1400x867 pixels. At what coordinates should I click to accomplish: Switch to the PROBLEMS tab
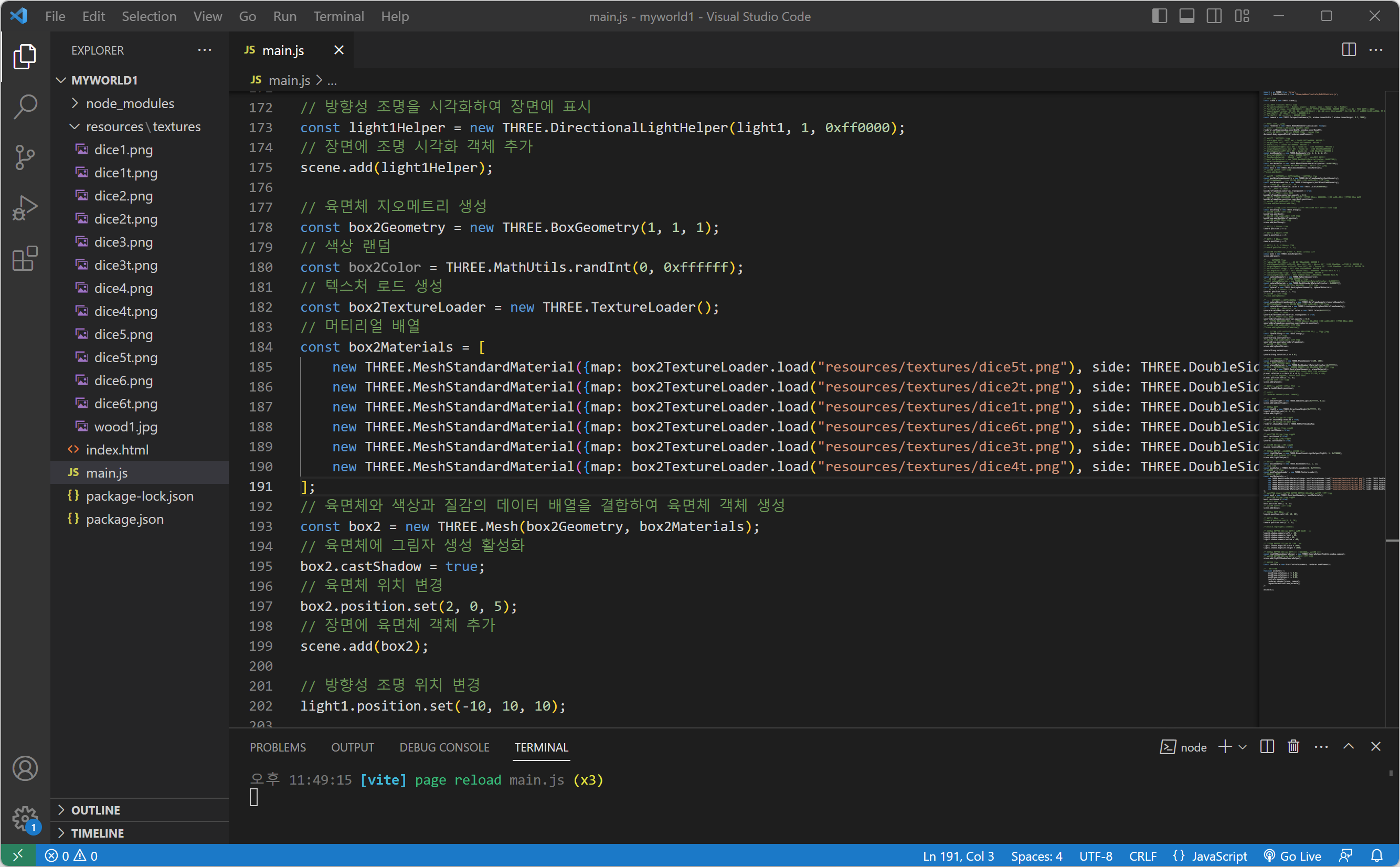[x=278, y=747]
